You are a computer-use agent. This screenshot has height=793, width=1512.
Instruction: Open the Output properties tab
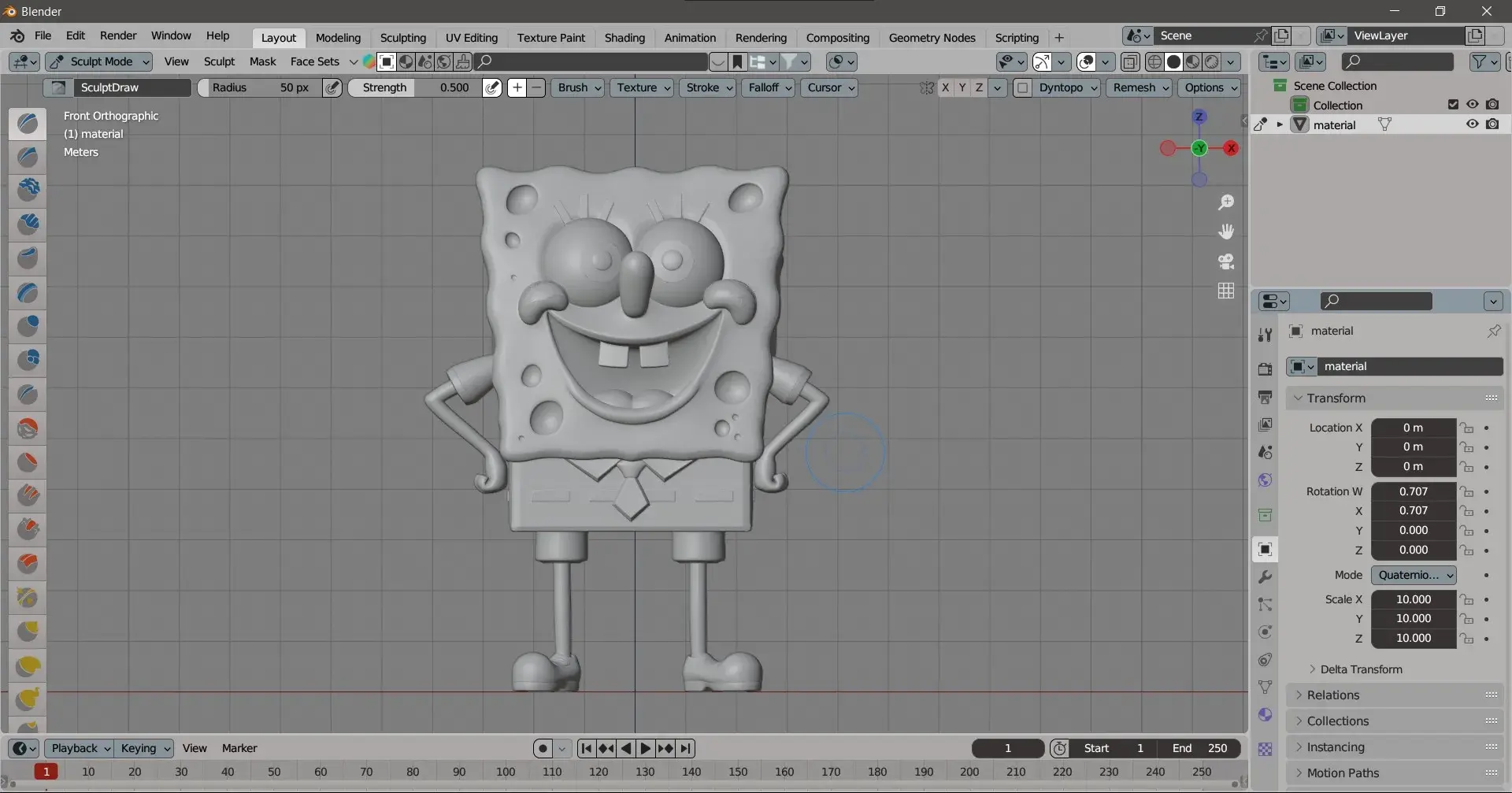(x=1265, y=397)
